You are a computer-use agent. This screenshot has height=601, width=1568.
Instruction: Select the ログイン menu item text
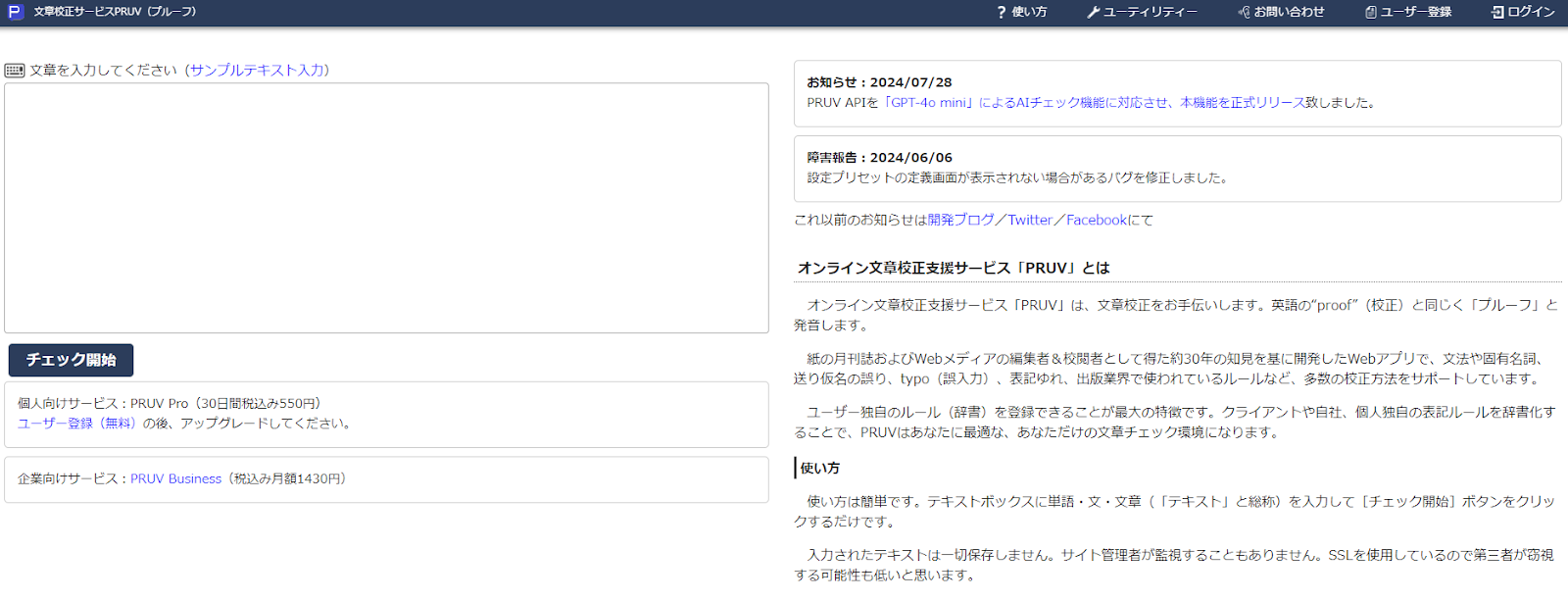(x=1531, y=13)
